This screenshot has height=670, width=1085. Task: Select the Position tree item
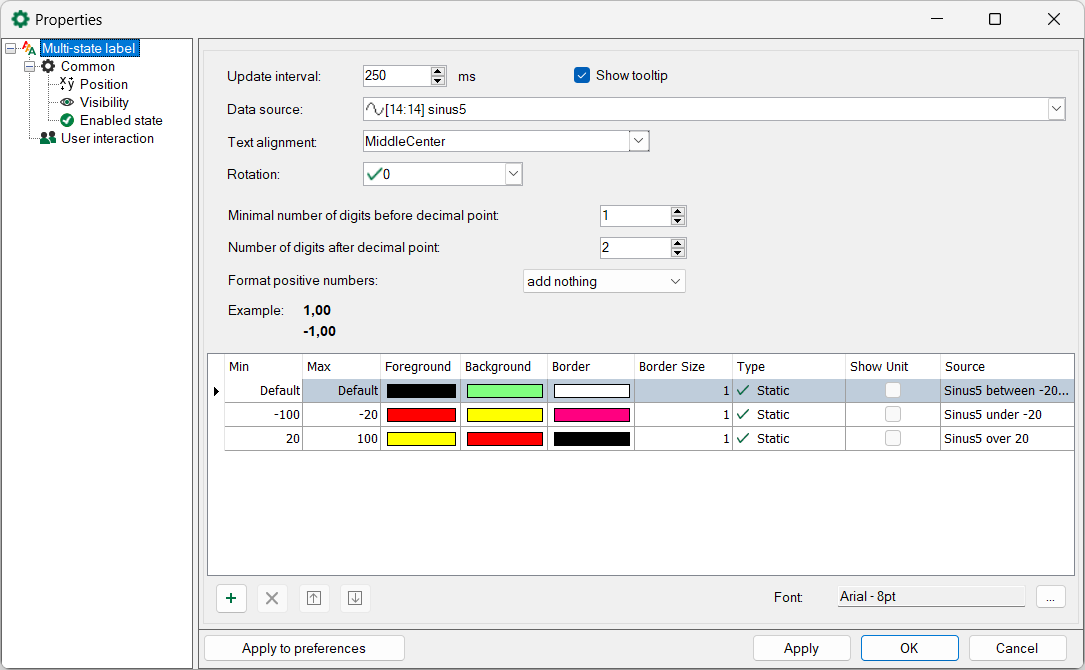103,84
